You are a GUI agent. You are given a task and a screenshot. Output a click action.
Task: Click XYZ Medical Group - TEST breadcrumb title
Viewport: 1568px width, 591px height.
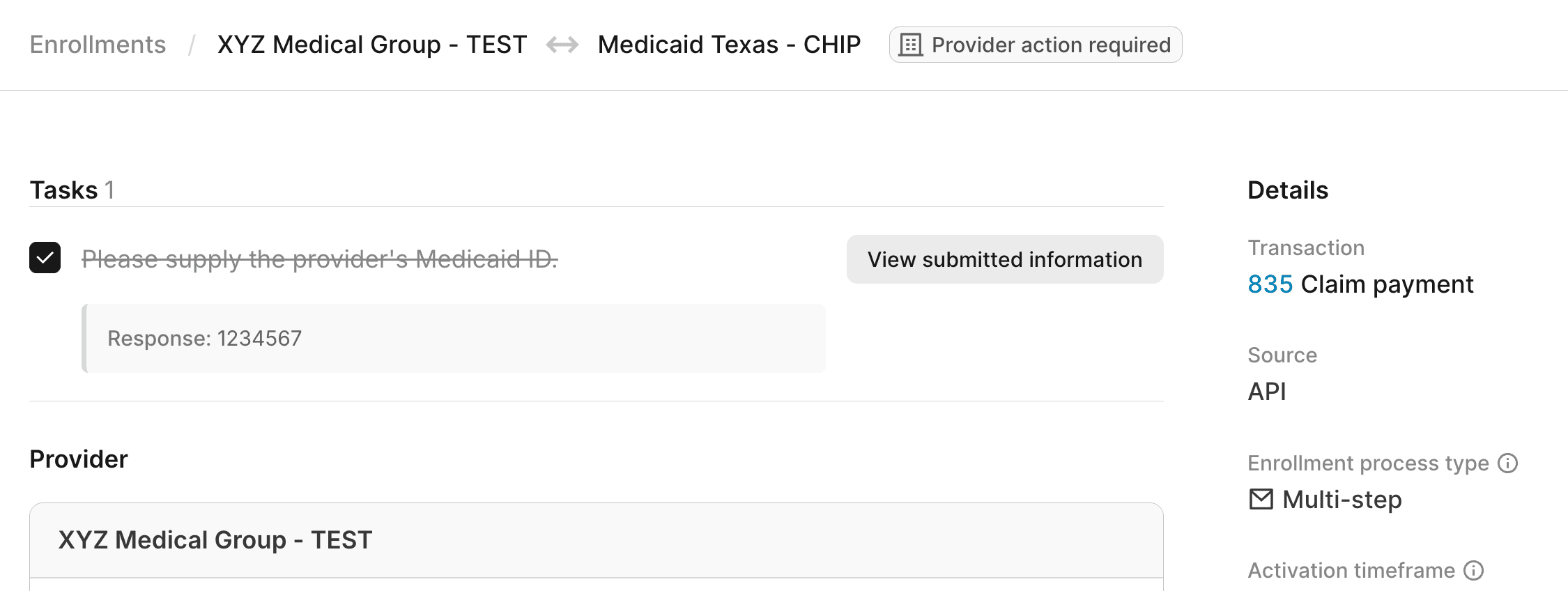(x=371, y=45)
